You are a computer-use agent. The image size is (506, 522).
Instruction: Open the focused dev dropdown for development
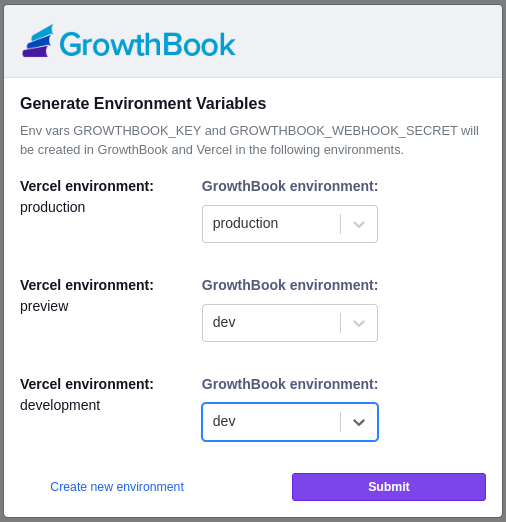point(290,422)
